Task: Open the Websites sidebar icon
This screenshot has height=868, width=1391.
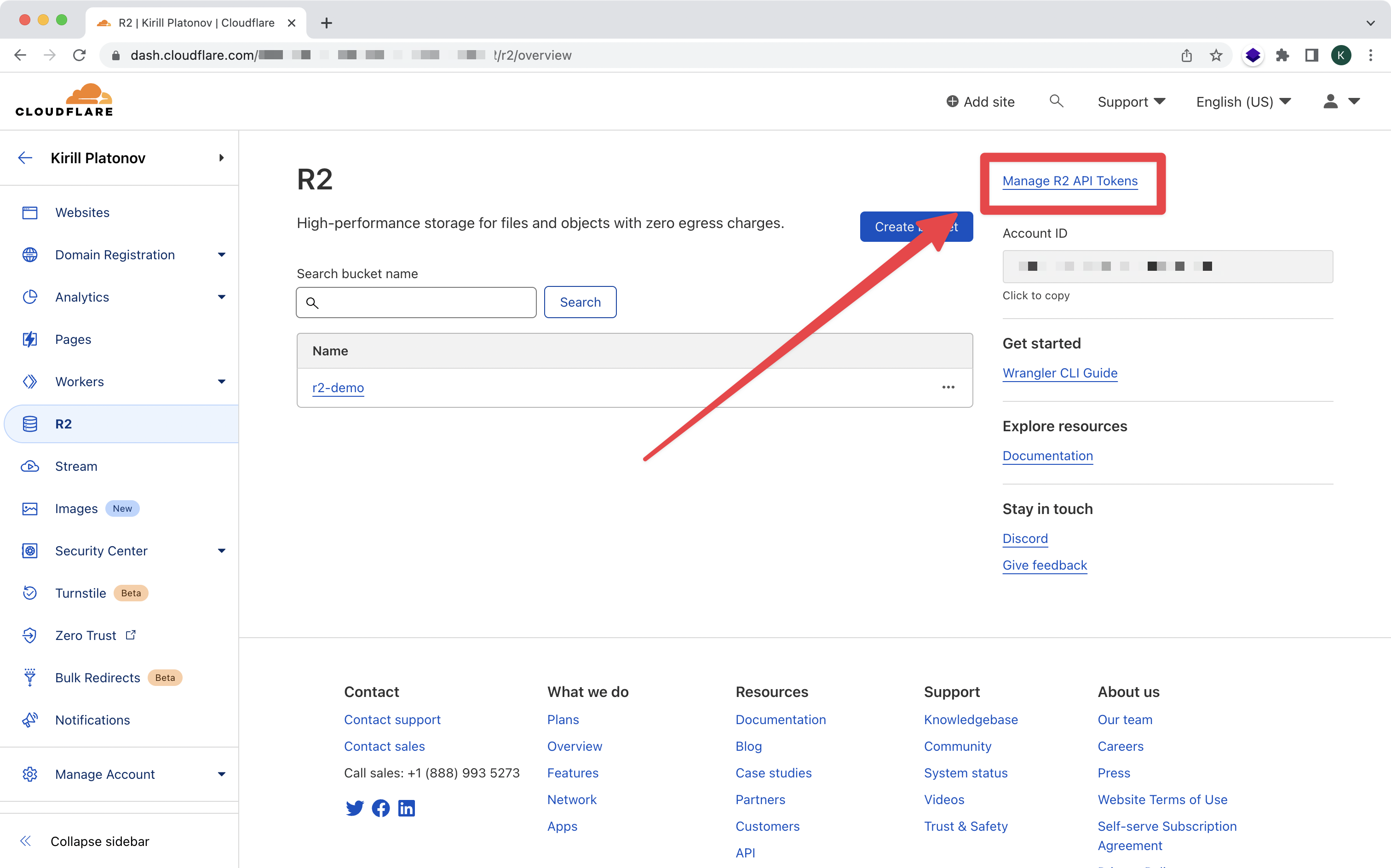Action: [x=30, y=212]
